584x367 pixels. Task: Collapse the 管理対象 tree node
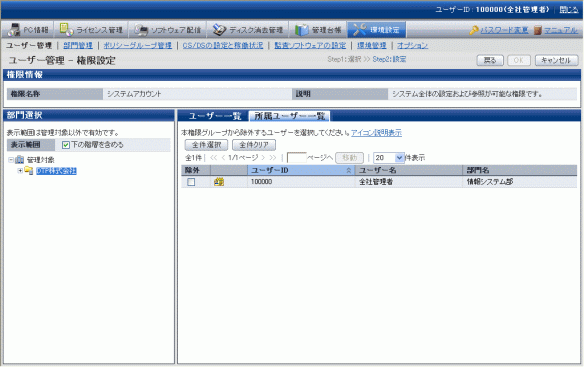pos(11,160)
